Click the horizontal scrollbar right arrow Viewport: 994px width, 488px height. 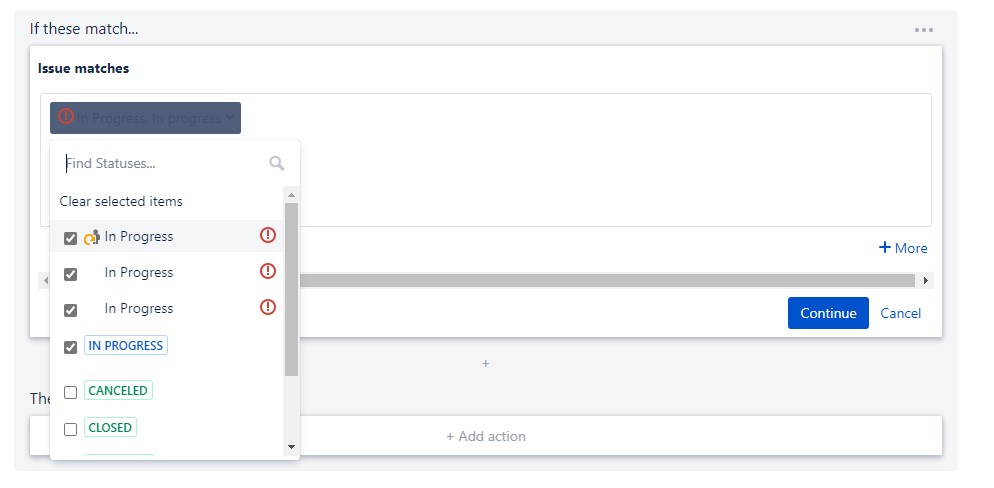pyautogui.click(x=926, y=280)
